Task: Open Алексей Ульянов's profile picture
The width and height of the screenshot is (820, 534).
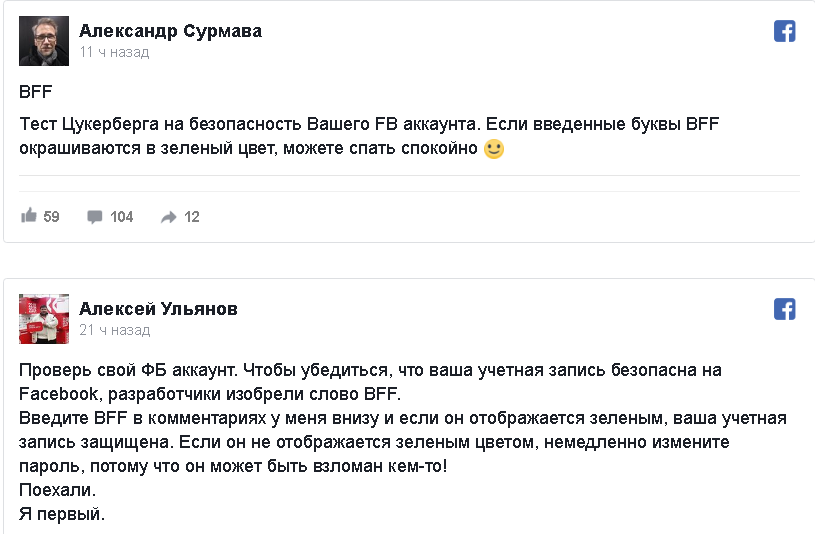Action: coord(45,319)
